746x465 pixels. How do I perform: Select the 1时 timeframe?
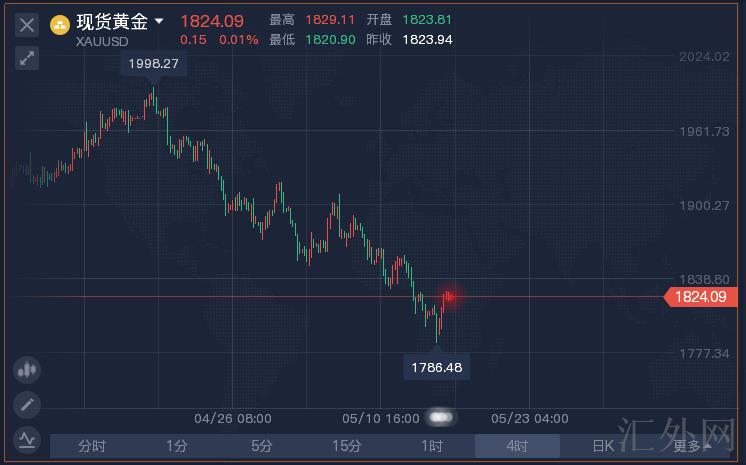click(432, 446)
